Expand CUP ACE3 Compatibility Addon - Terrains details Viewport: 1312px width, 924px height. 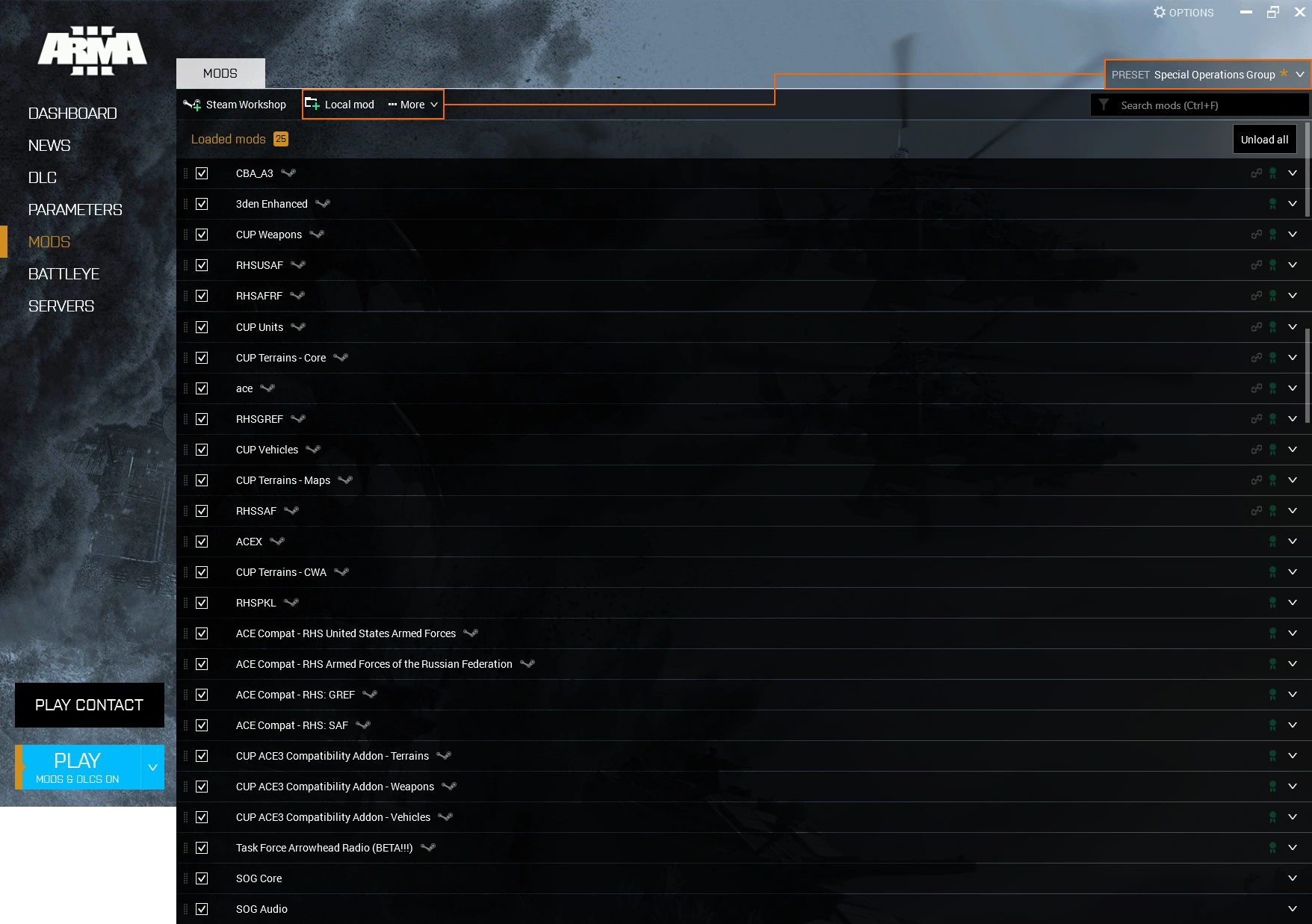pyautogui.click(x=1293, y=756)
